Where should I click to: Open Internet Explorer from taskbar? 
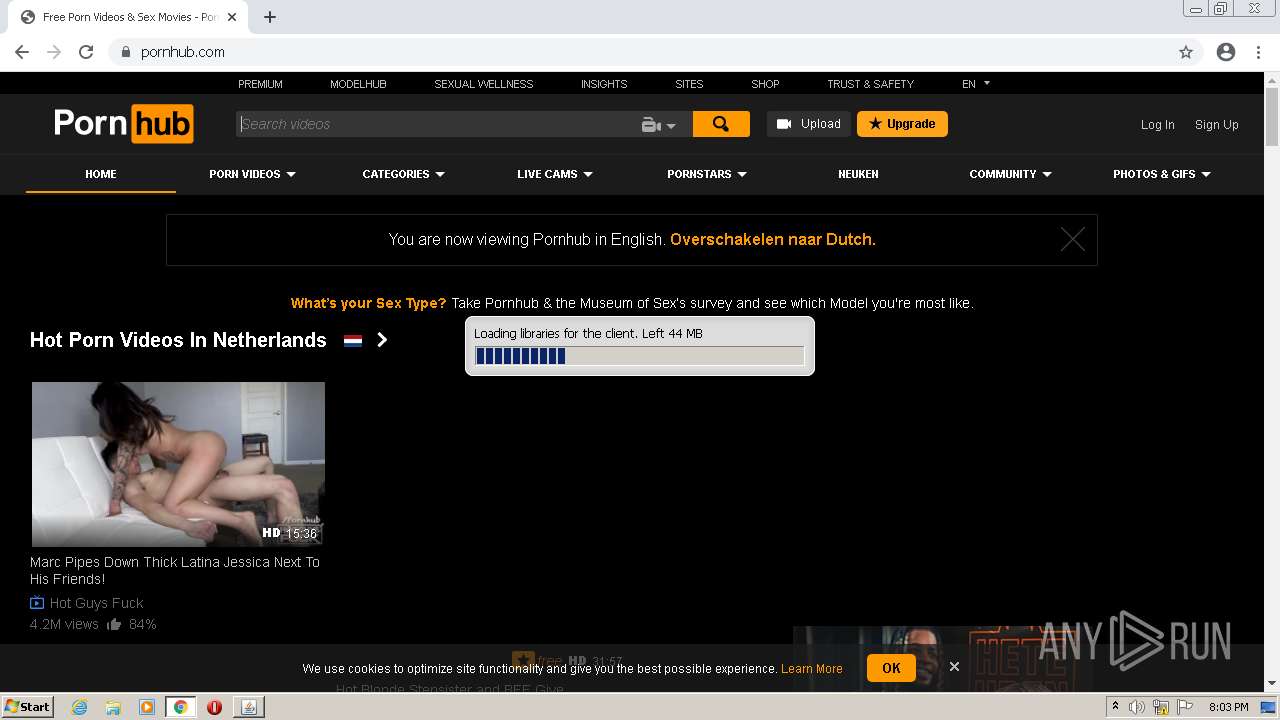coord(80,707)
